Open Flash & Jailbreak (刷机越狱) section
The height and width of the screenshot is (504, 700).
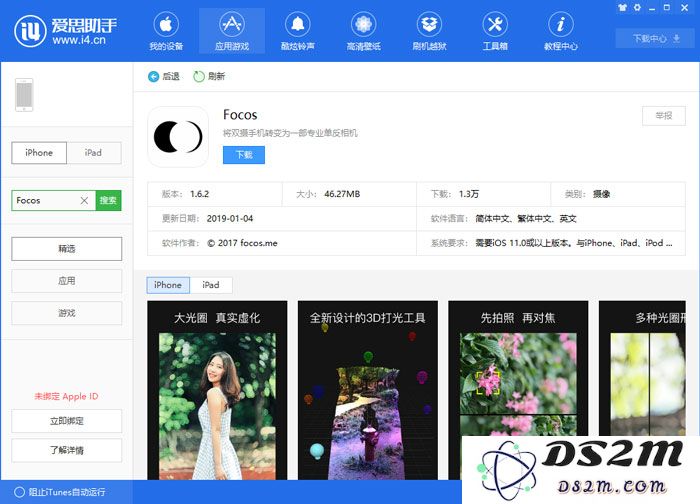429,31
